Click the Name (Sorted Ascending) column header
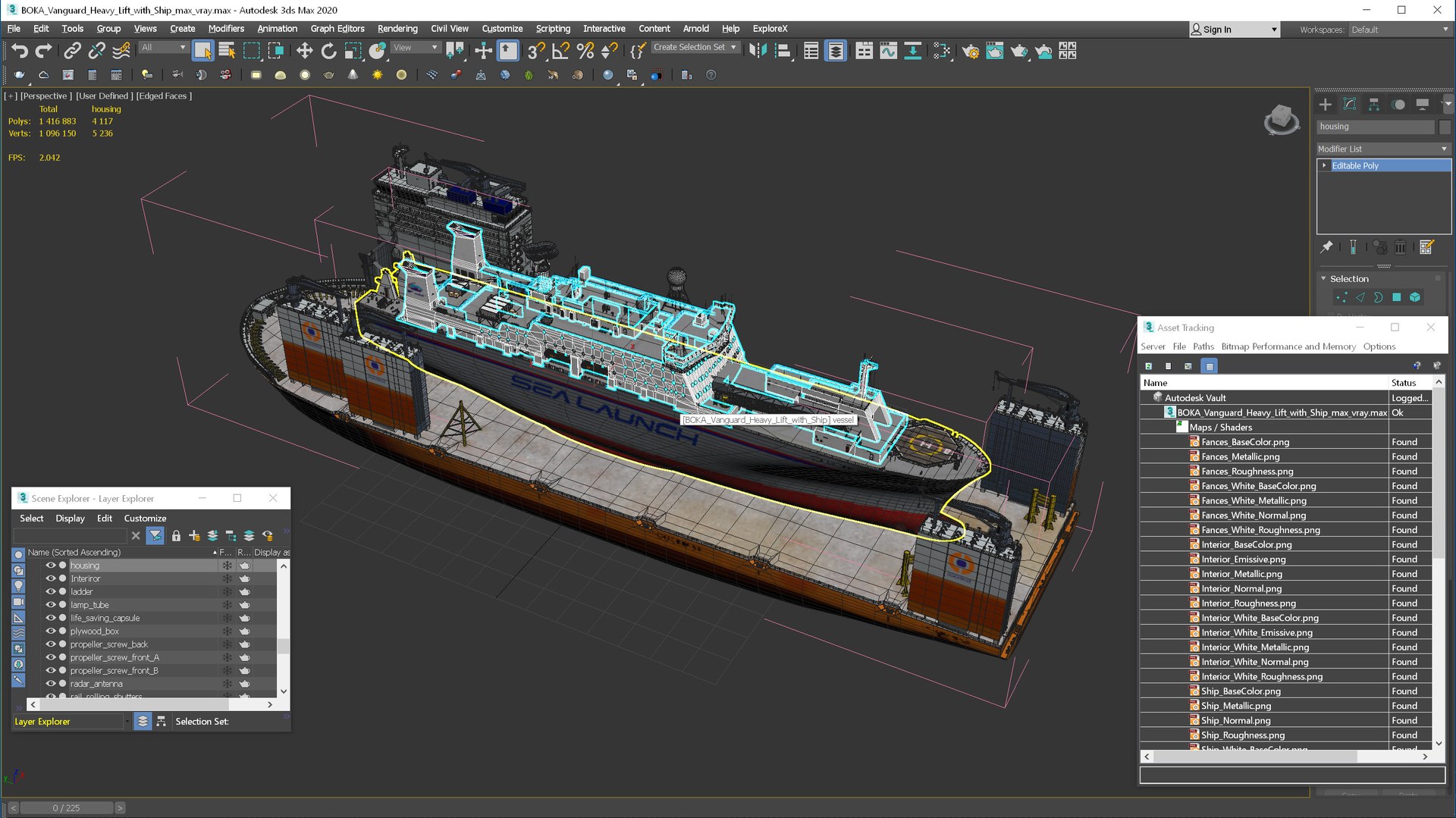This screenshot has width=1456, height=818. tap(121, 553)
